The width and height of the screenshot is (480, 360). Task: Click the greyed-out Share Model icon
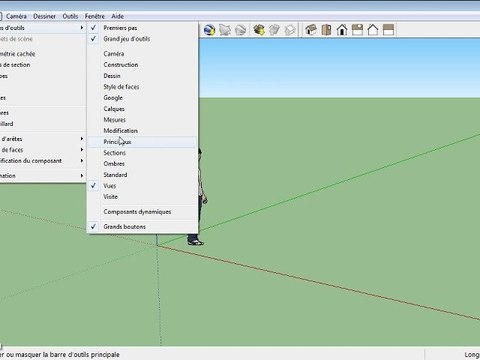[274, 30]
